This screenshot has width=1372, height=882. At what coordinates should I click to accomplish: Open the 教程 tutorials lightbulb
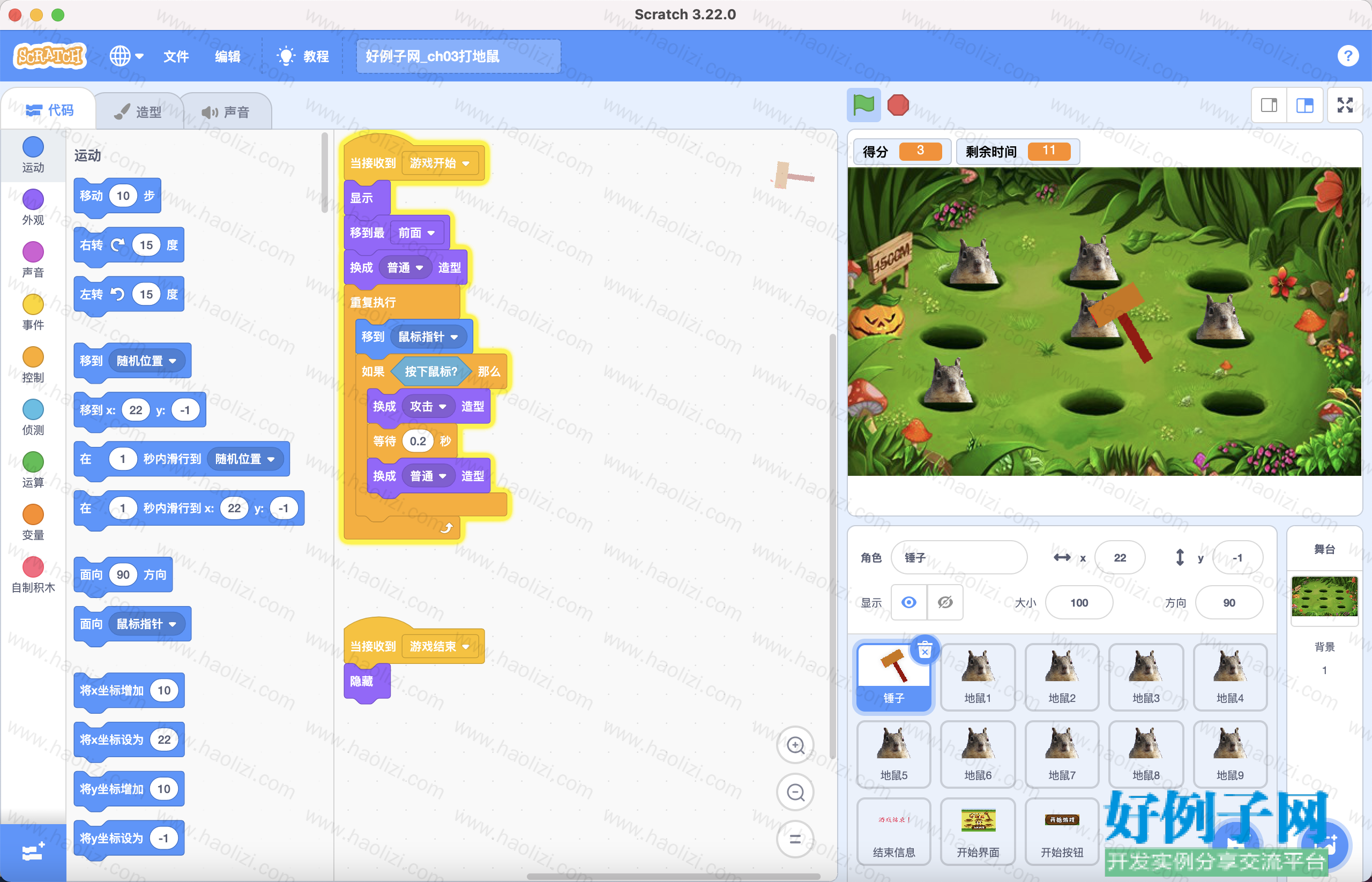click(x=302, y=56)
